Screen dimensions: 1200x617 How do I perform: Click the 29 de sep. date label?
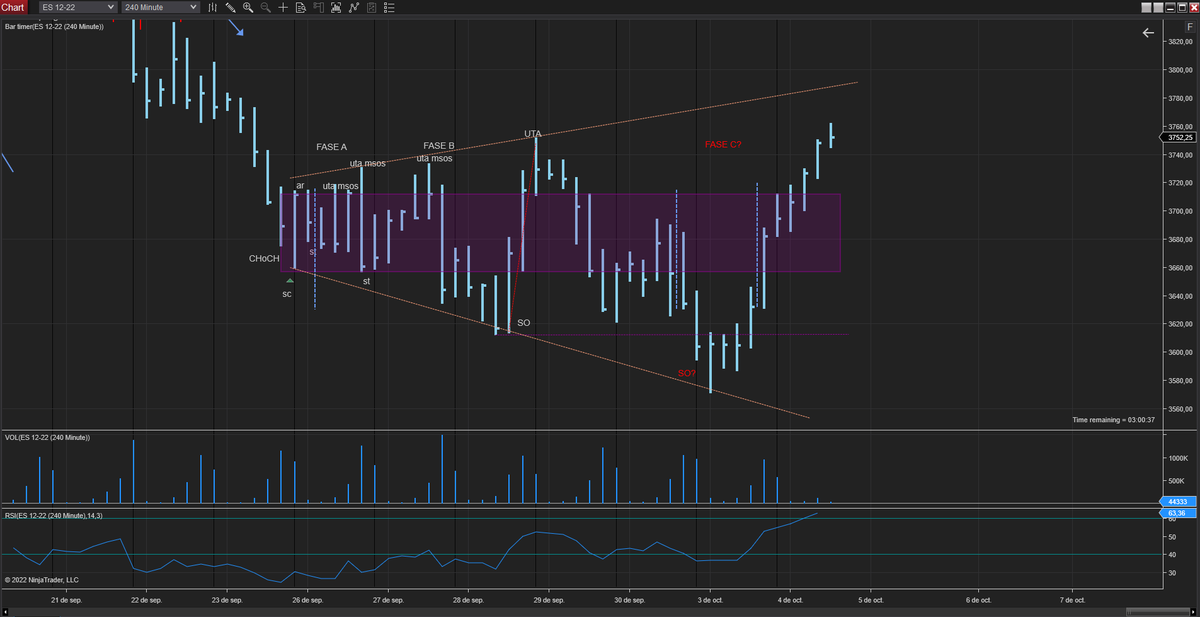point(549,600)
